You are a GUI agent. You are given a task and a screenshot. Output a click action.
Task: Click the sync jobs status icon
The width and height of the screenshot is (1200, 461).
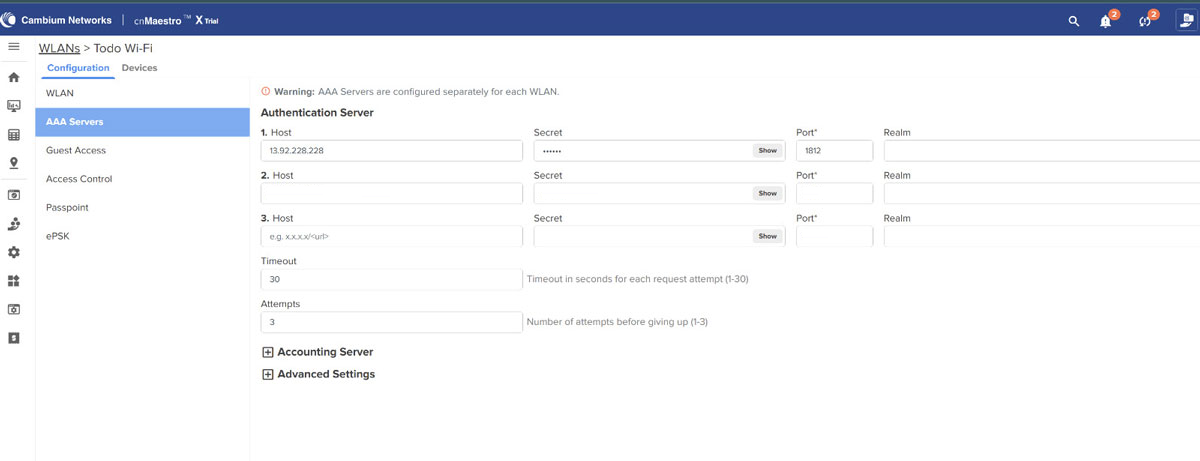tap(1146, 21)
